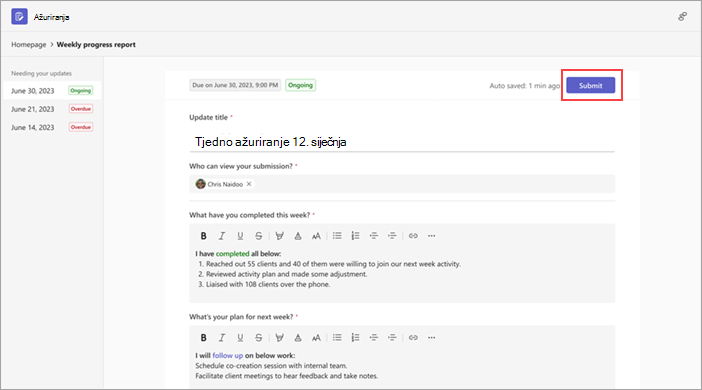Insert numbered list in next-week plan editor
The height and width of the screenshot is (390, 702).
[x=355, y=338]
